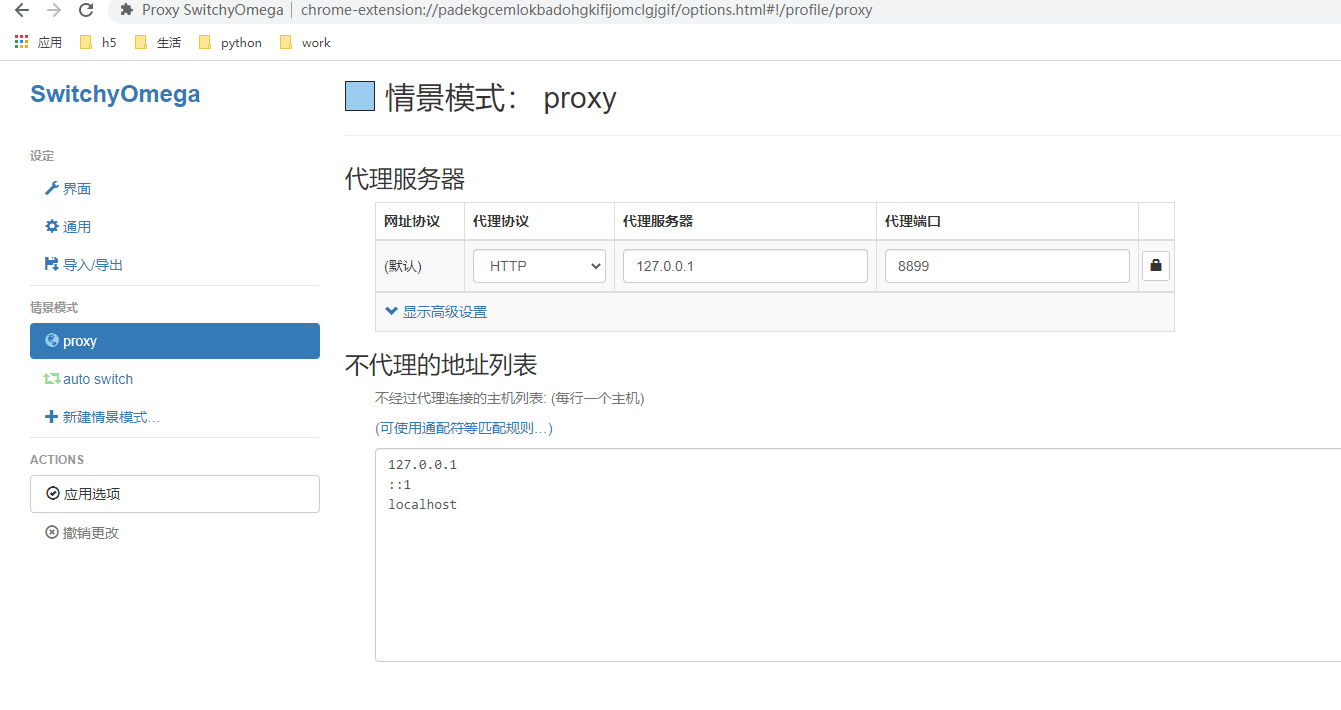The height and width of the screenshot is (710, 1341).
Task: Open the work bookmarks folder
Action: [x=306, y=42]
